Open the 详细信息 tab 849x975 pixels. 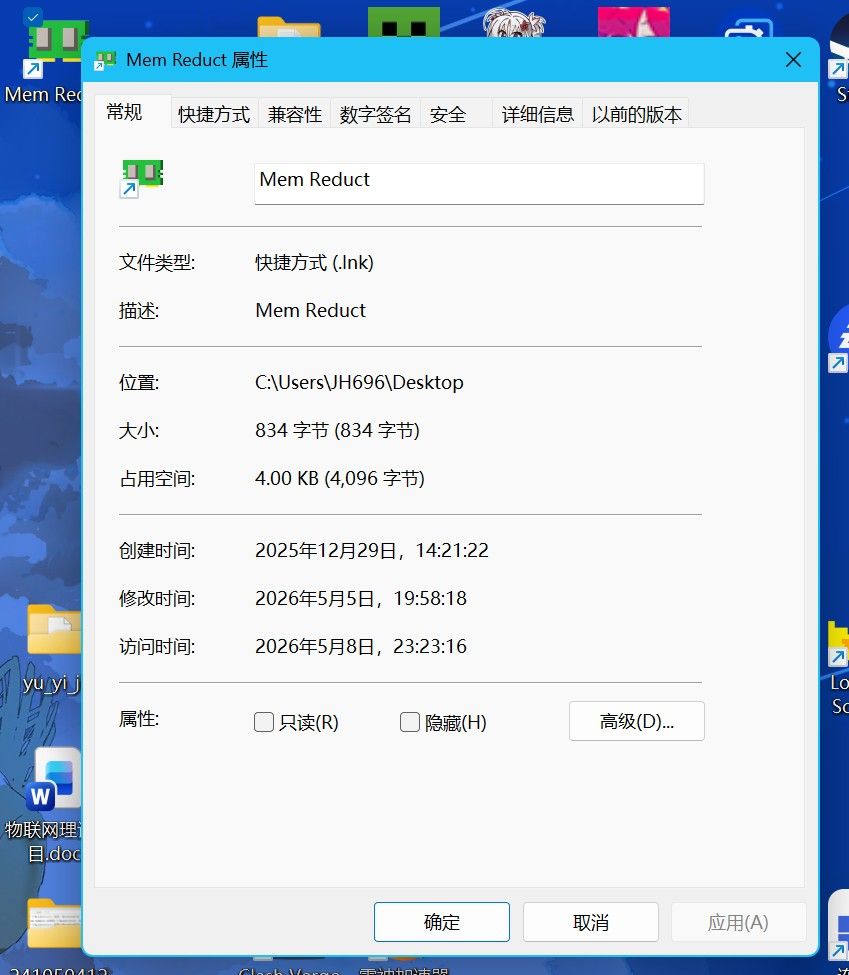click(537, 114)
